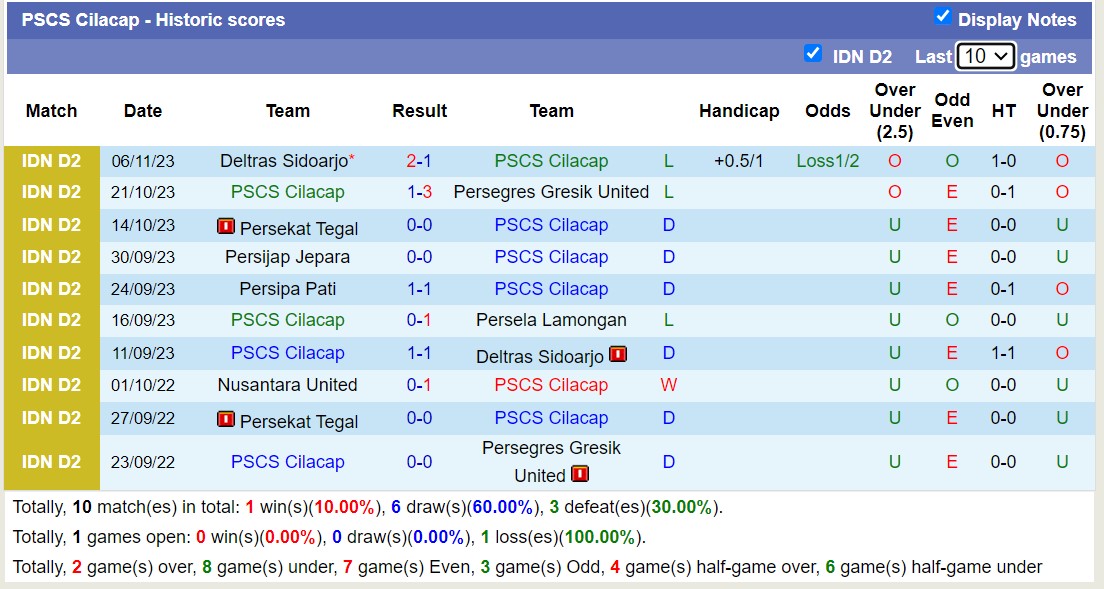Toggle the Display Notes checkbox

pyautogui.click(x=942, y=16)
